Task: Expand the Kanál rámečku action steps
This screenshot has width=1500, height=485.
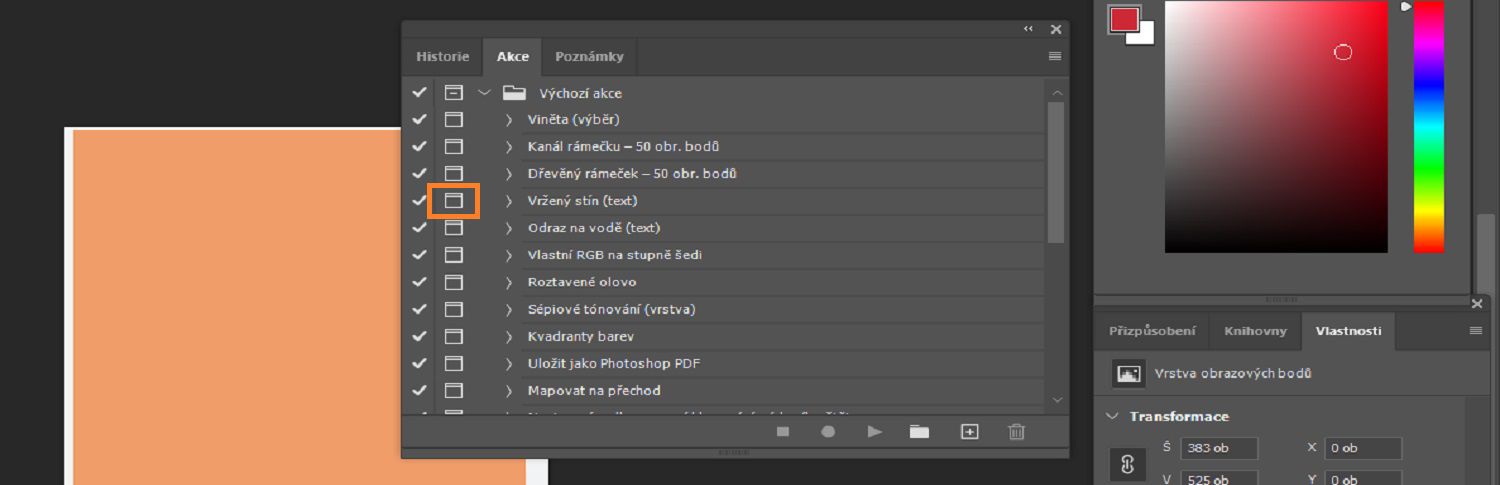Action: (x=509, y=147)
